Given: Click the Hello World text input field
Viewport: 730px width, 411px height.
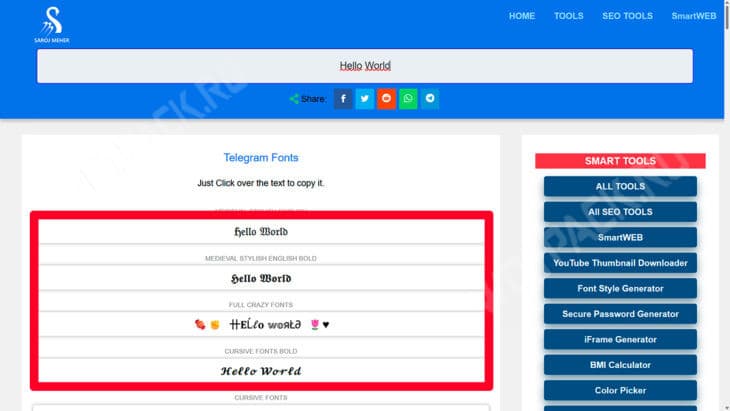Looking at the screenshot, I should (x=365, y=66).
